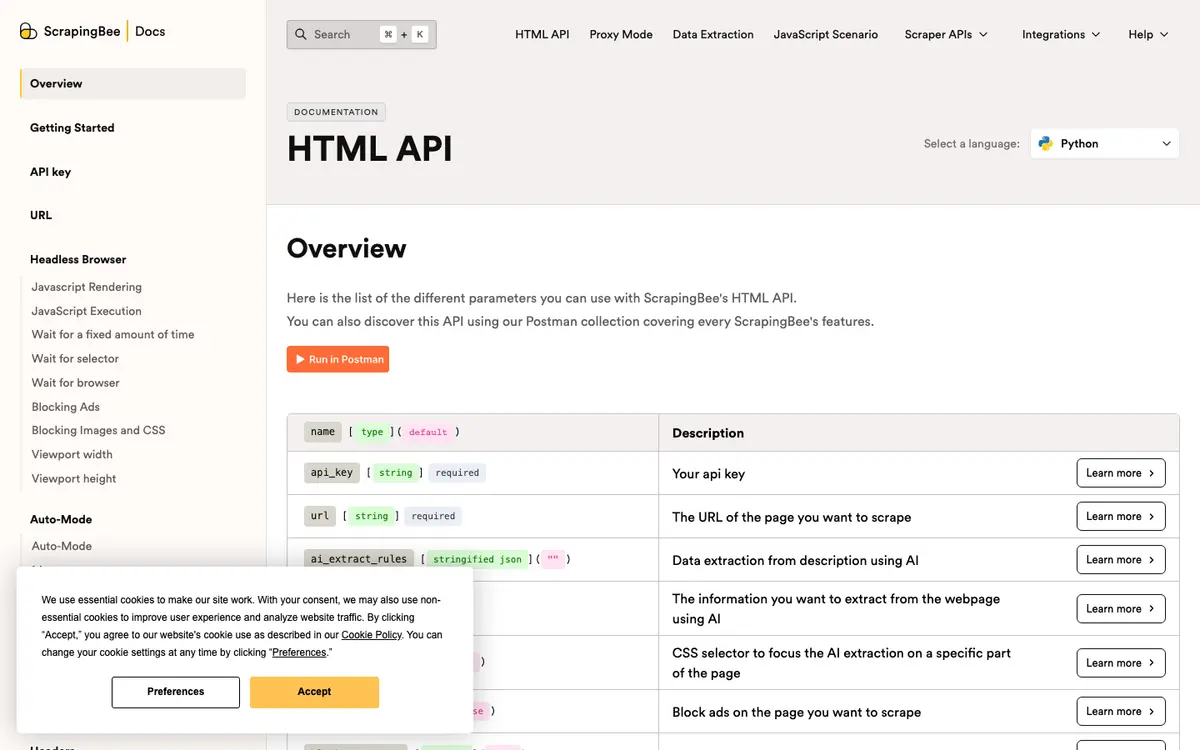Open Headless Browser heading in sidebar
Screen dimensions: 1200x750
pyautogui.click(x=78, y=259)
